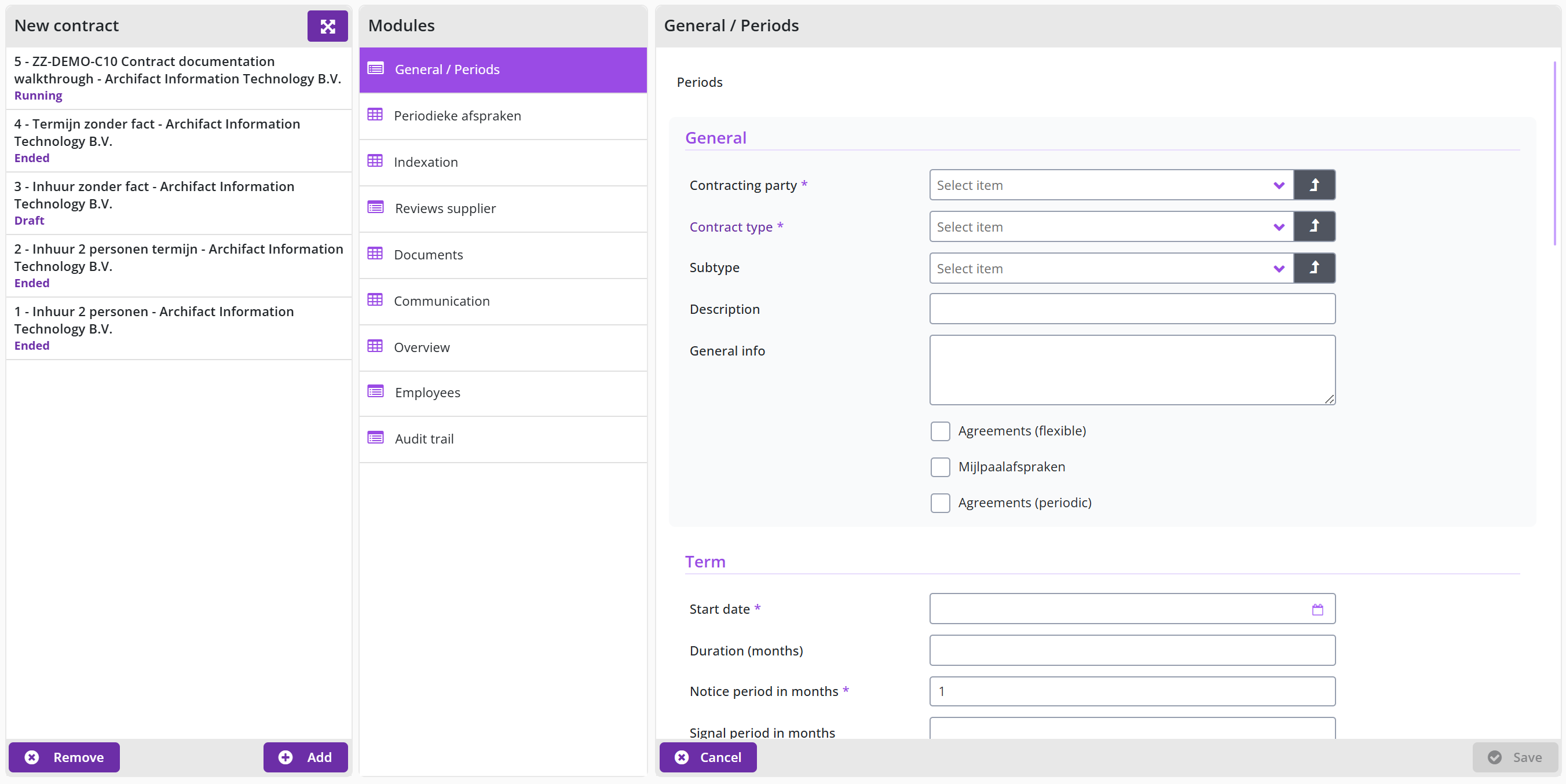This screenshot has height=784, width=1566.
Task: Click the upload arrow beside Contract type
Action: (x=1313, y=226)
